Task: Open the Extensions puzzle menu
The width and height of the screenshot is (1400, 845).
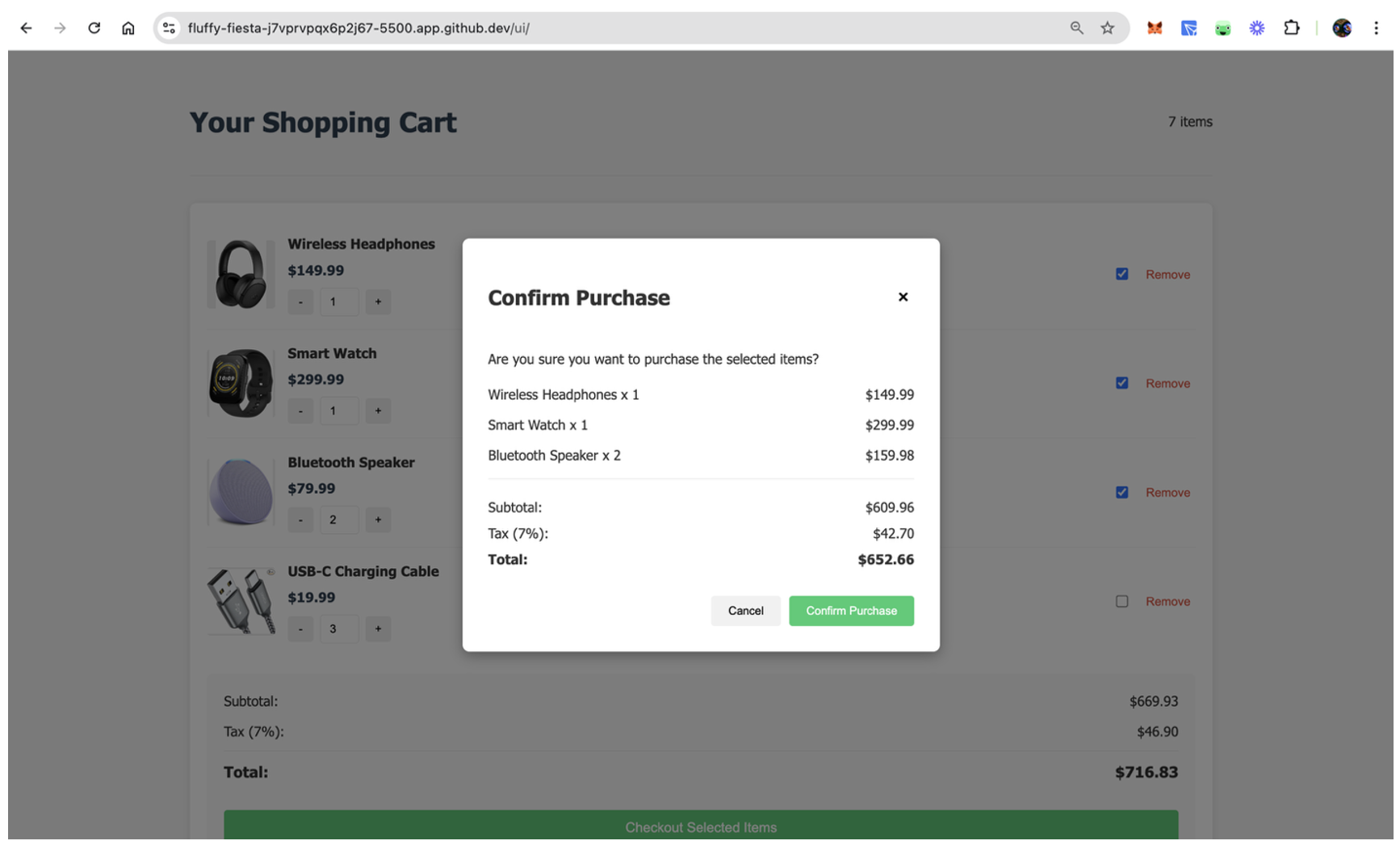Action: (x=1292, y=28)
